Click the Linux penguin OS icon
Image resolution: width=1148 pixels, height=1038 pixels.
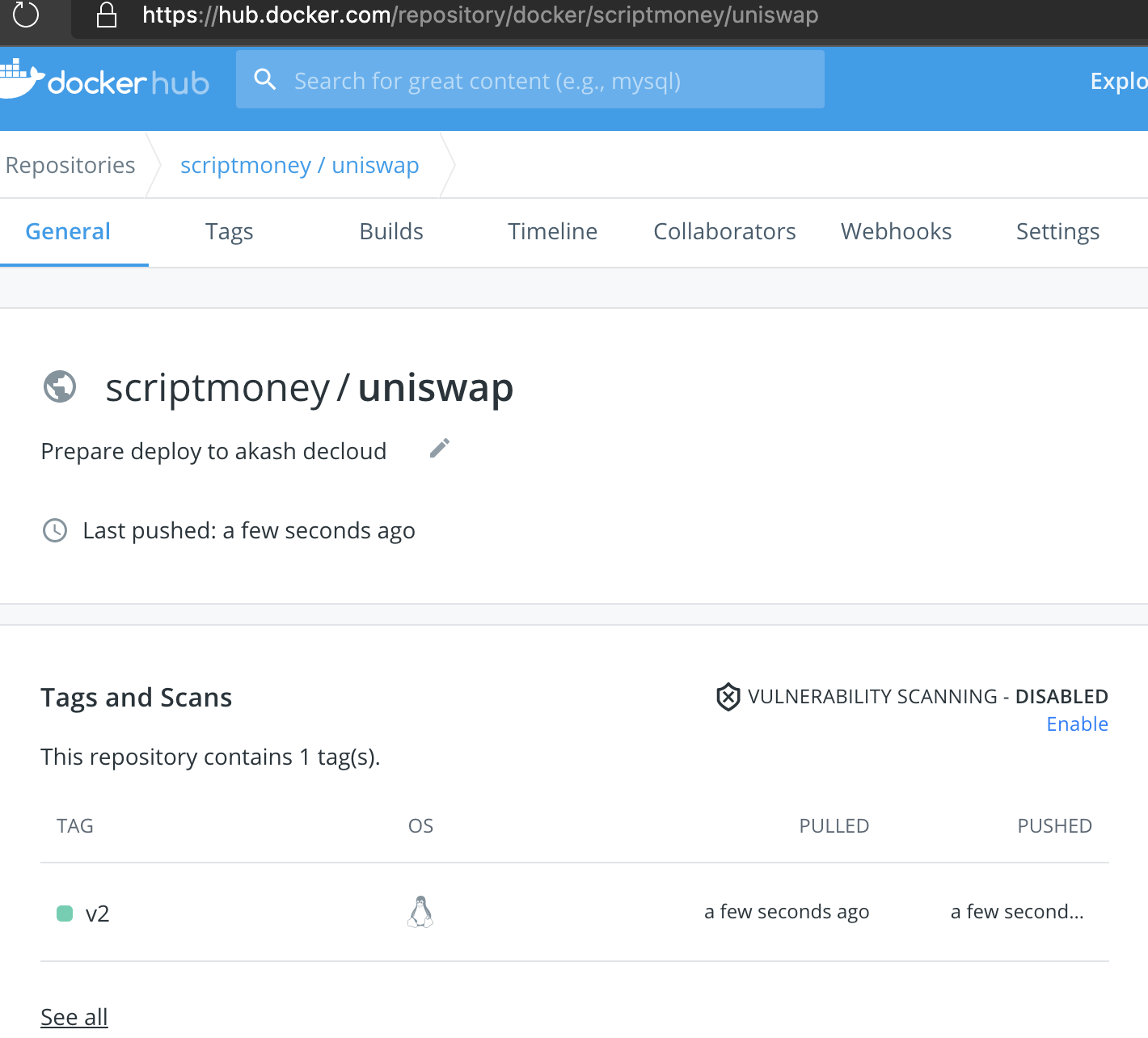tap(420, 912)
